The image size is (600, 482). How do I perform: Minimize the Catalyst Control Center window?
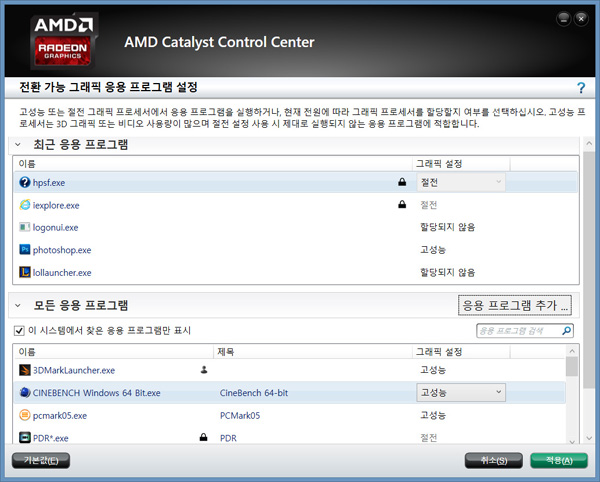pos(564,19)
